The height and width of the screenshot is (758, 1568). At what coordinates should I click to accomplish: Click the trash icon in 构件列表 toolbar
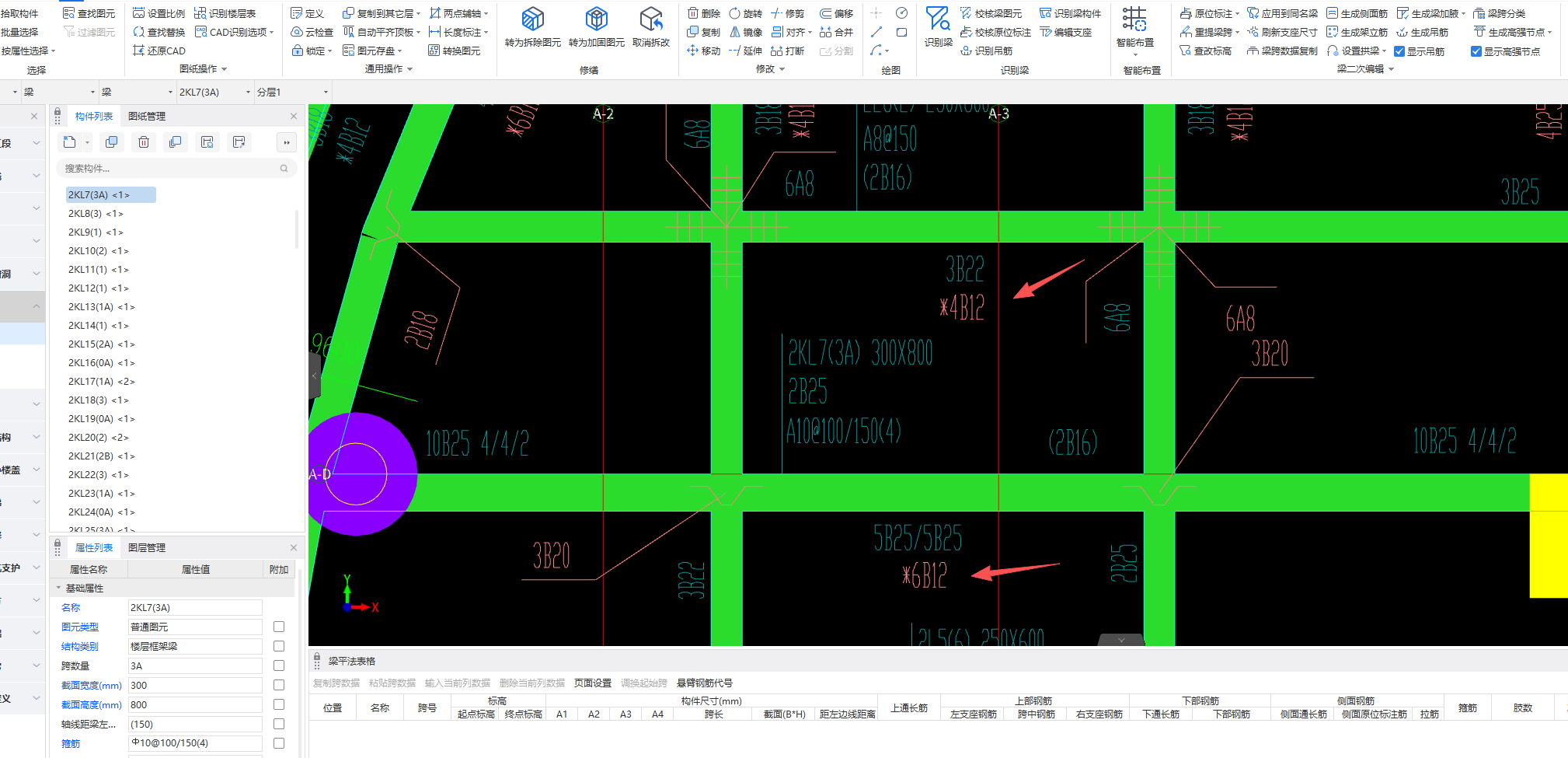click(144, 142)
